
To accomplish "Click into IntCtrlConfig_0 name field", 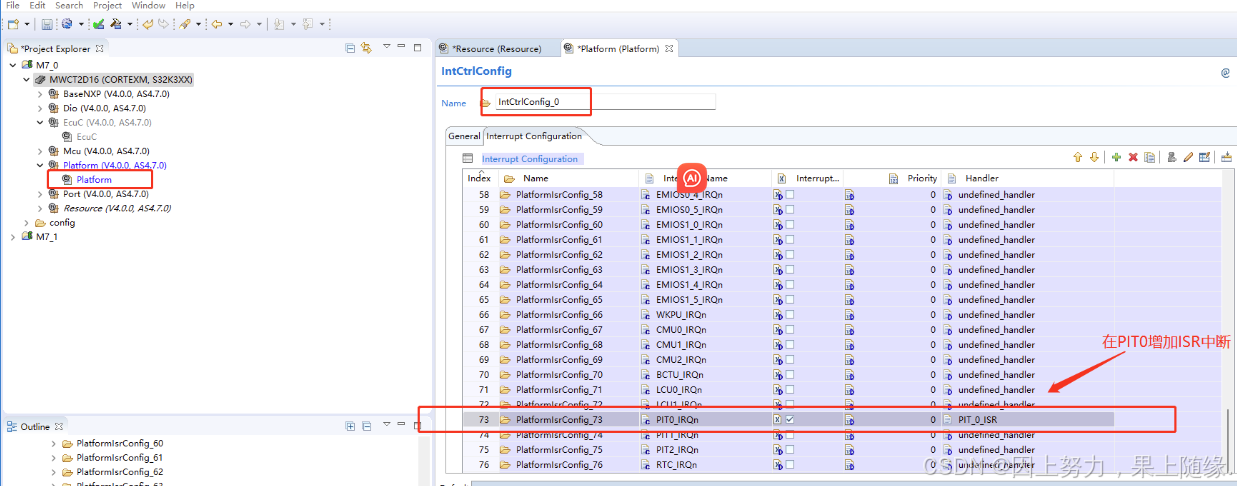I will coord(606,102).
